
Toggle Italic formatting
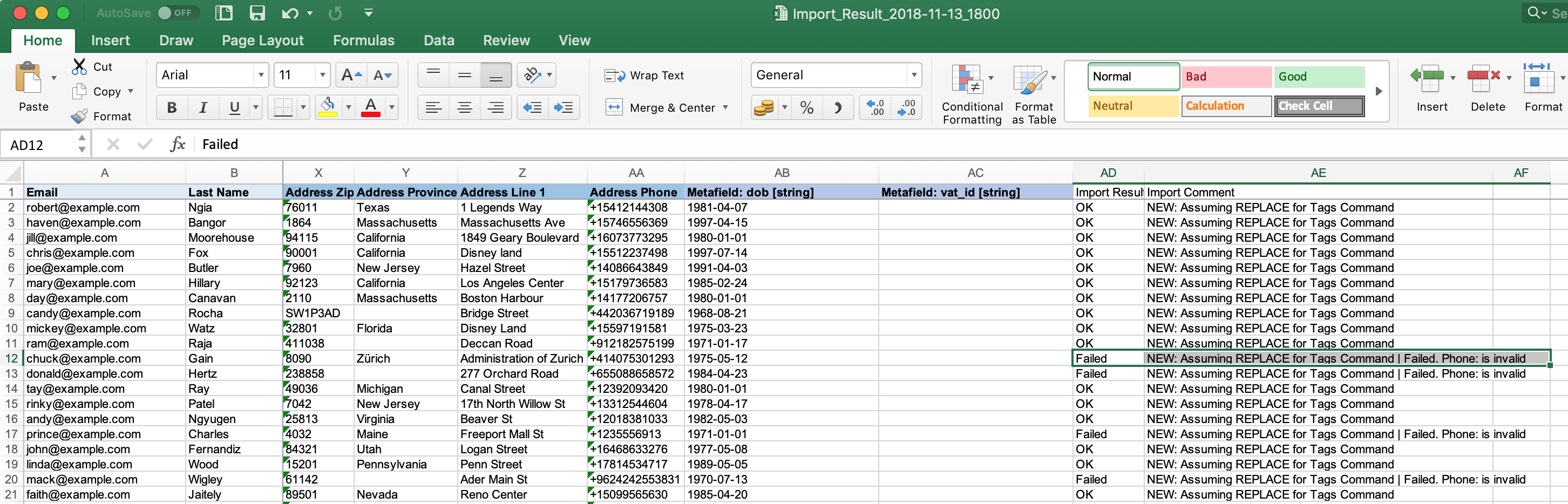pyautogui.click(x=203, y=108)
